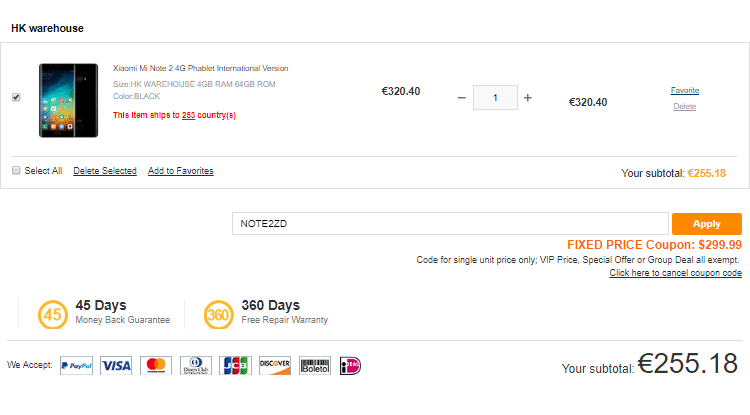Open the Xiaomi Mi Note 2 product thumbnail
Screen dimensions: 750x415
pyautogui.click(x=68, y=100)
